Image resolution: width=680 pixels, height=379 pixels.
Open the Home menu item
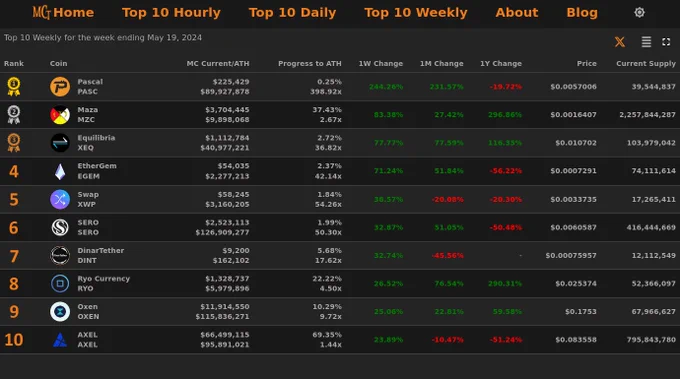click(73, 13)
